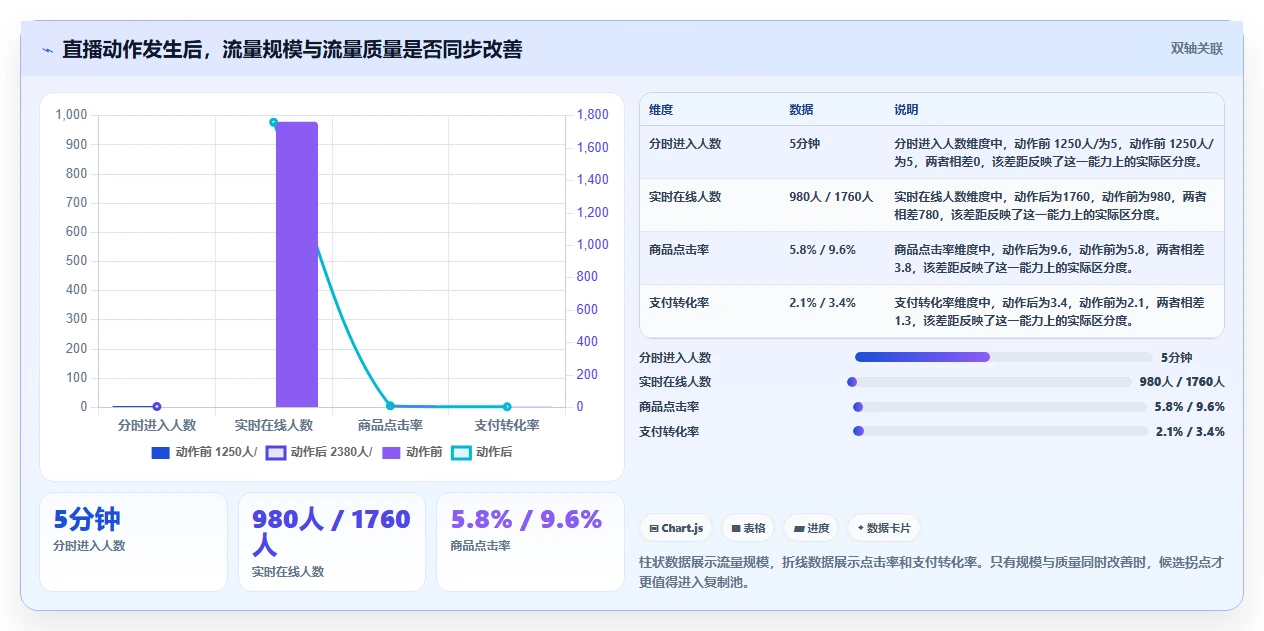Select the 数据卡片 chip
This screenshot has width=1264, height=631.
coord(884,528)
